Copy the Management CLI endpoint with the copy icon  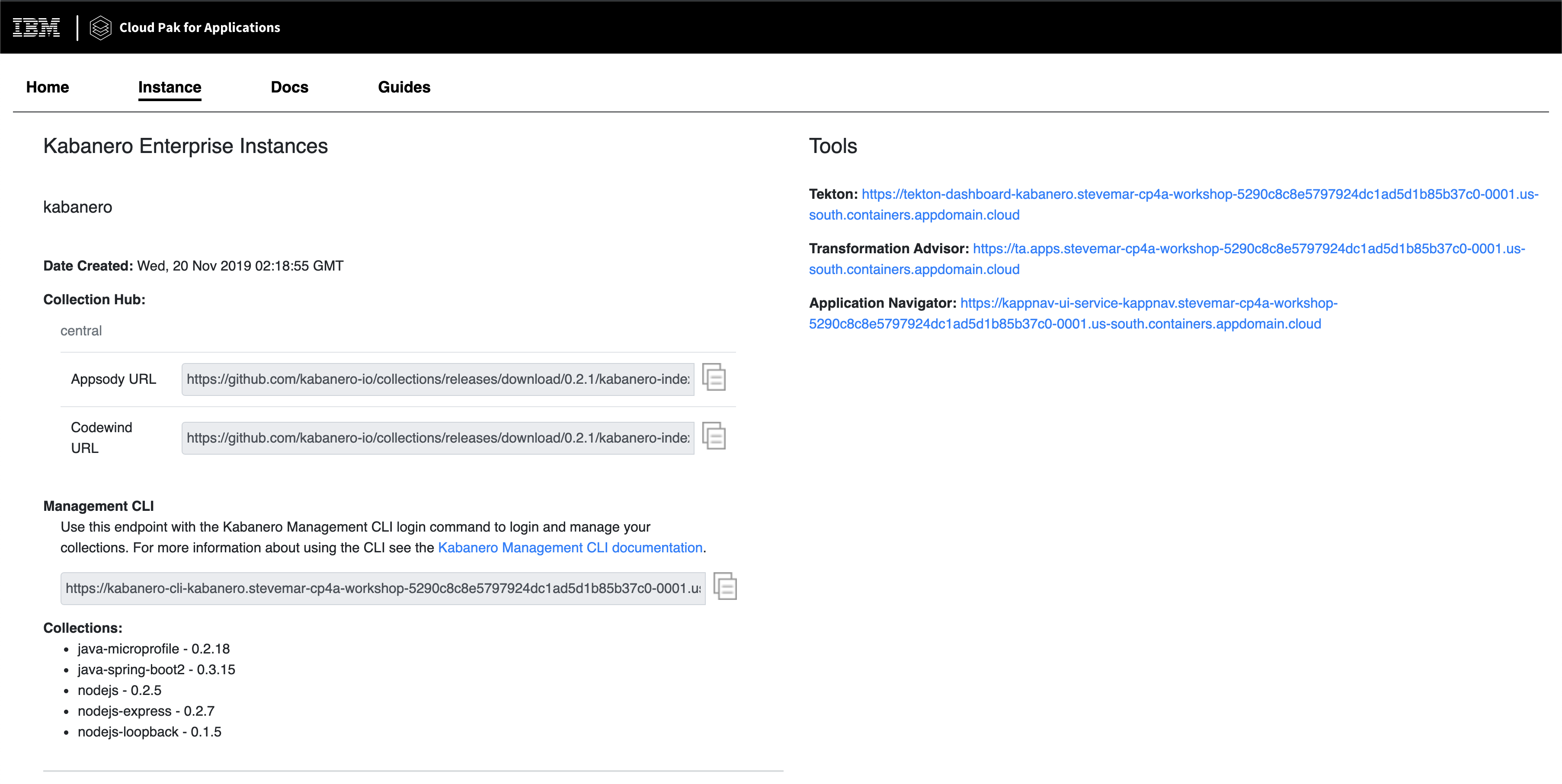pyautogui.click(x=725, y=586)
